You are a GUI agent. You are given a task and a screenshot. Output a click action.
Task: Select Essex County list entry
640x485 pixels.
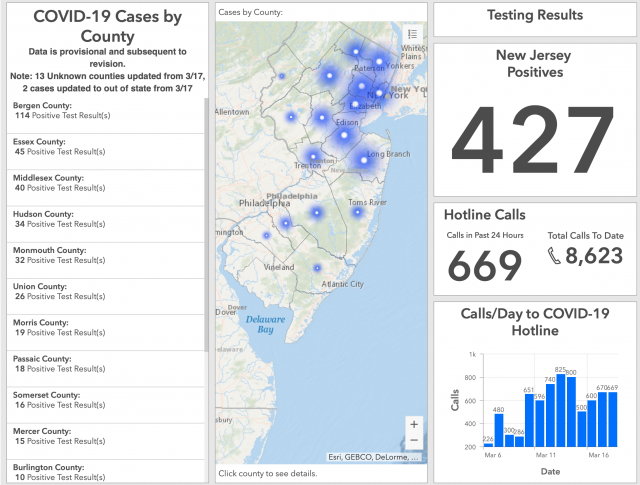click(x=105, y=146)
